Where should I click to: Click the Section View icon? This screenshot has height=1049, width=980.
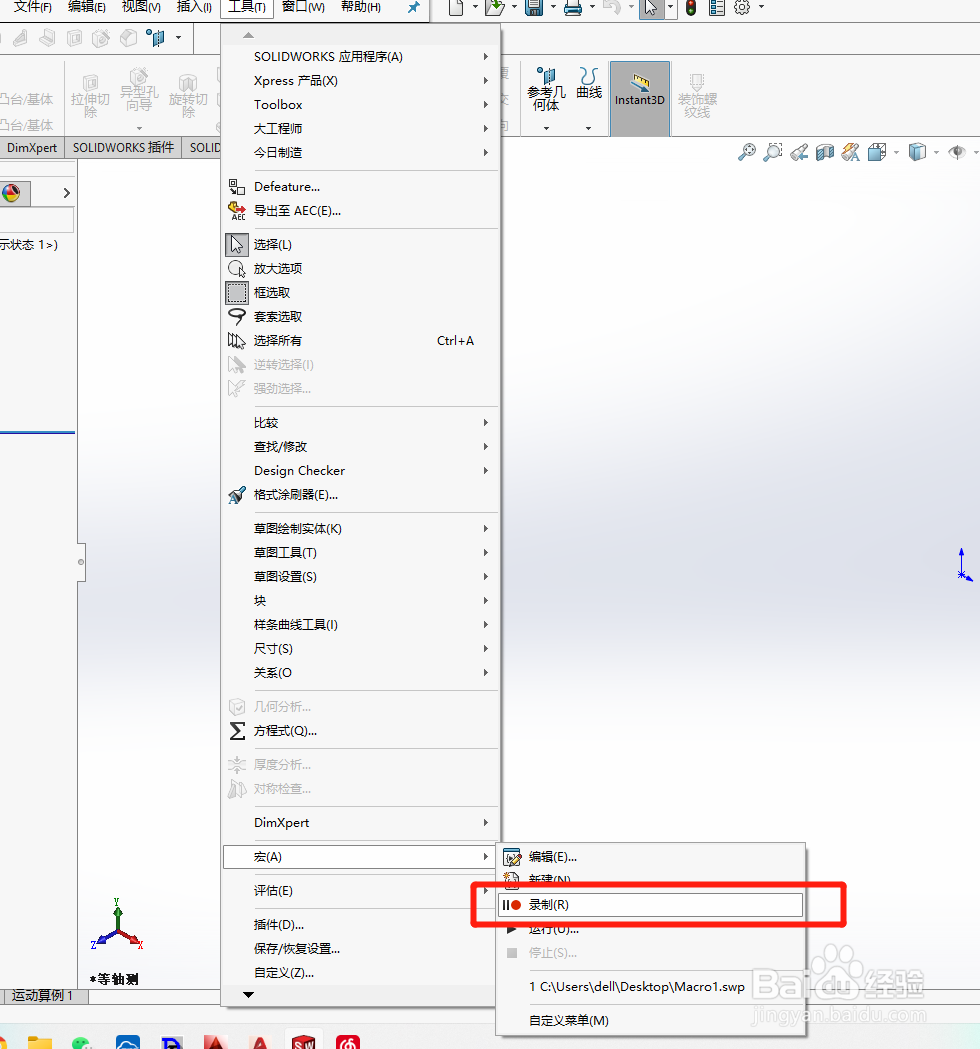point(825,153)
